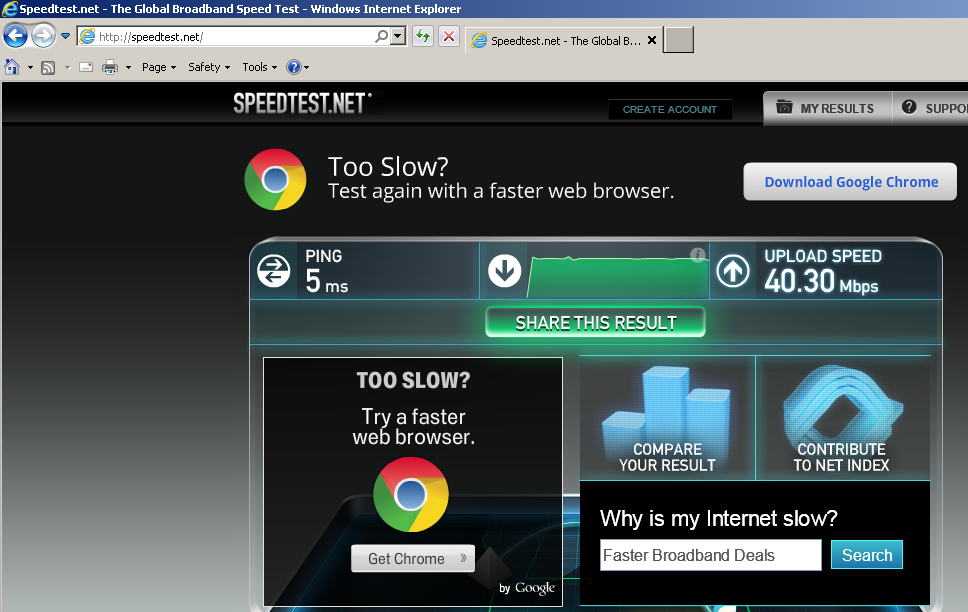Click the SPEEDTEST.NET logo
Viewport: 968px width, 612px height.
click(x=302, y=103)
